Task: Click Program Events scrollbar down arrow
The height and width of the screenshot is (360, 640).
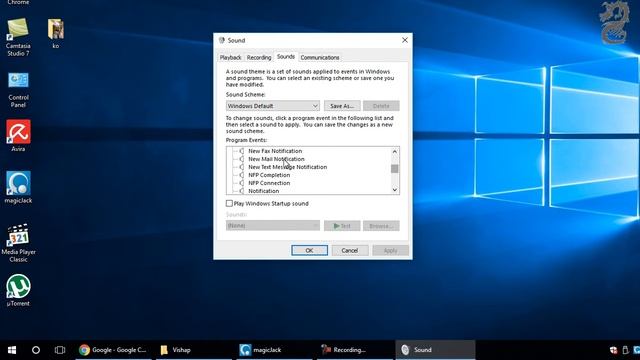Action: [394, 190]
